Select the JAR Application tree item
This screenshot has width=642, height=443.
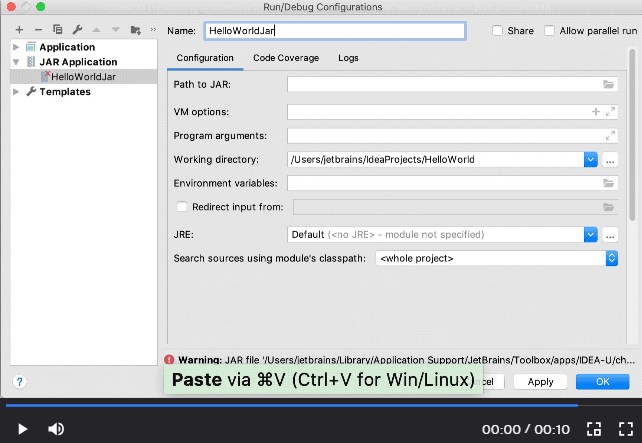(78, 62)
